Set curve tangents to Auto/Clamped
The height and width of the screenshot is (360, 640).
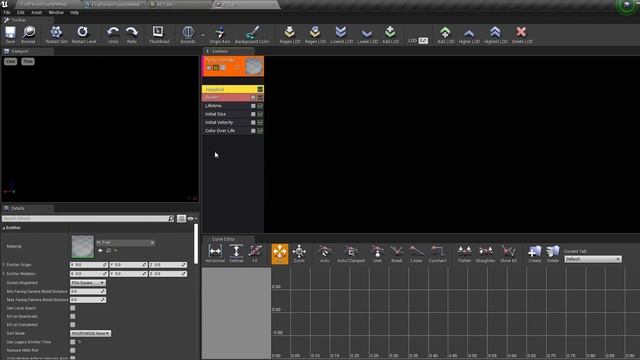(x=351, y=253)
